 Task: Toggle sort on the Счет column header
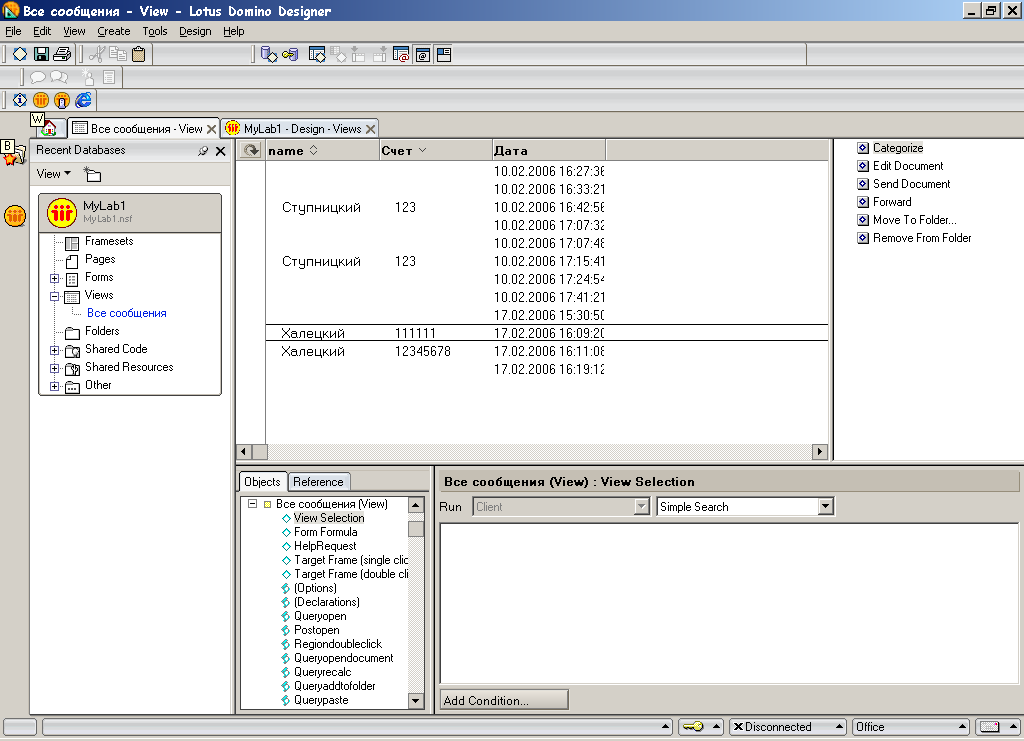pos(404,151)
